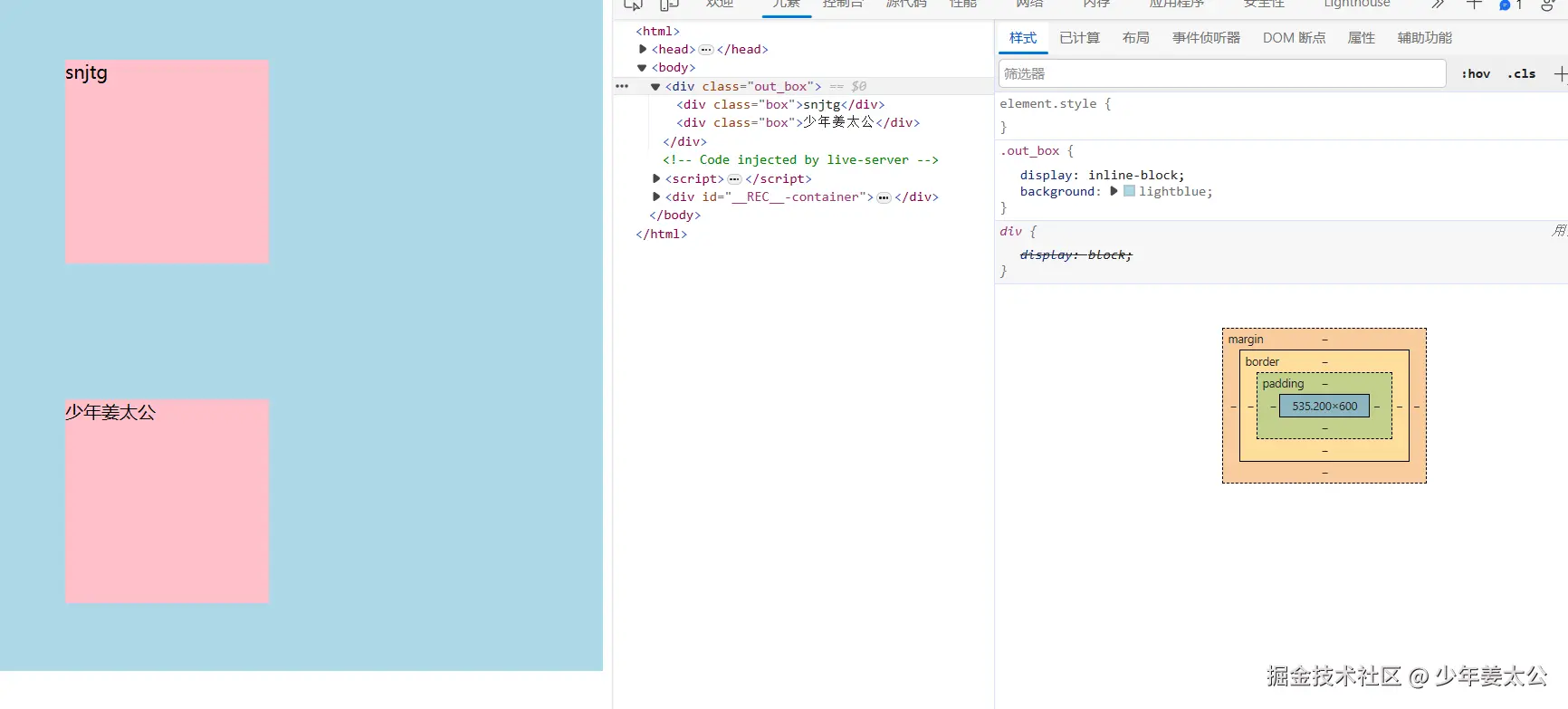This screenshot has width=1568, height=709.
Task: Switch to the 属性 tab
Action: click(1361, 38)
